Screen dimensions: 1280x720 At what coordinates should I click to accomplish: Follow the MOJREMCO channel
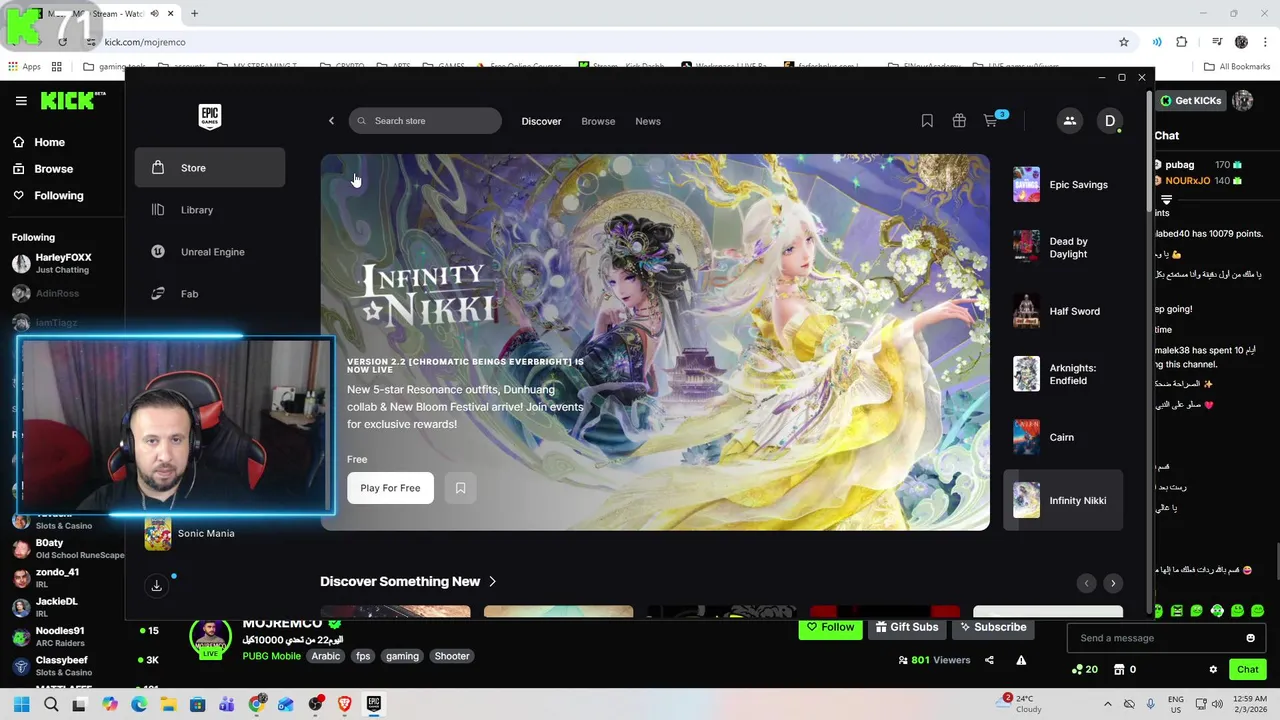(x=830, y=628)
